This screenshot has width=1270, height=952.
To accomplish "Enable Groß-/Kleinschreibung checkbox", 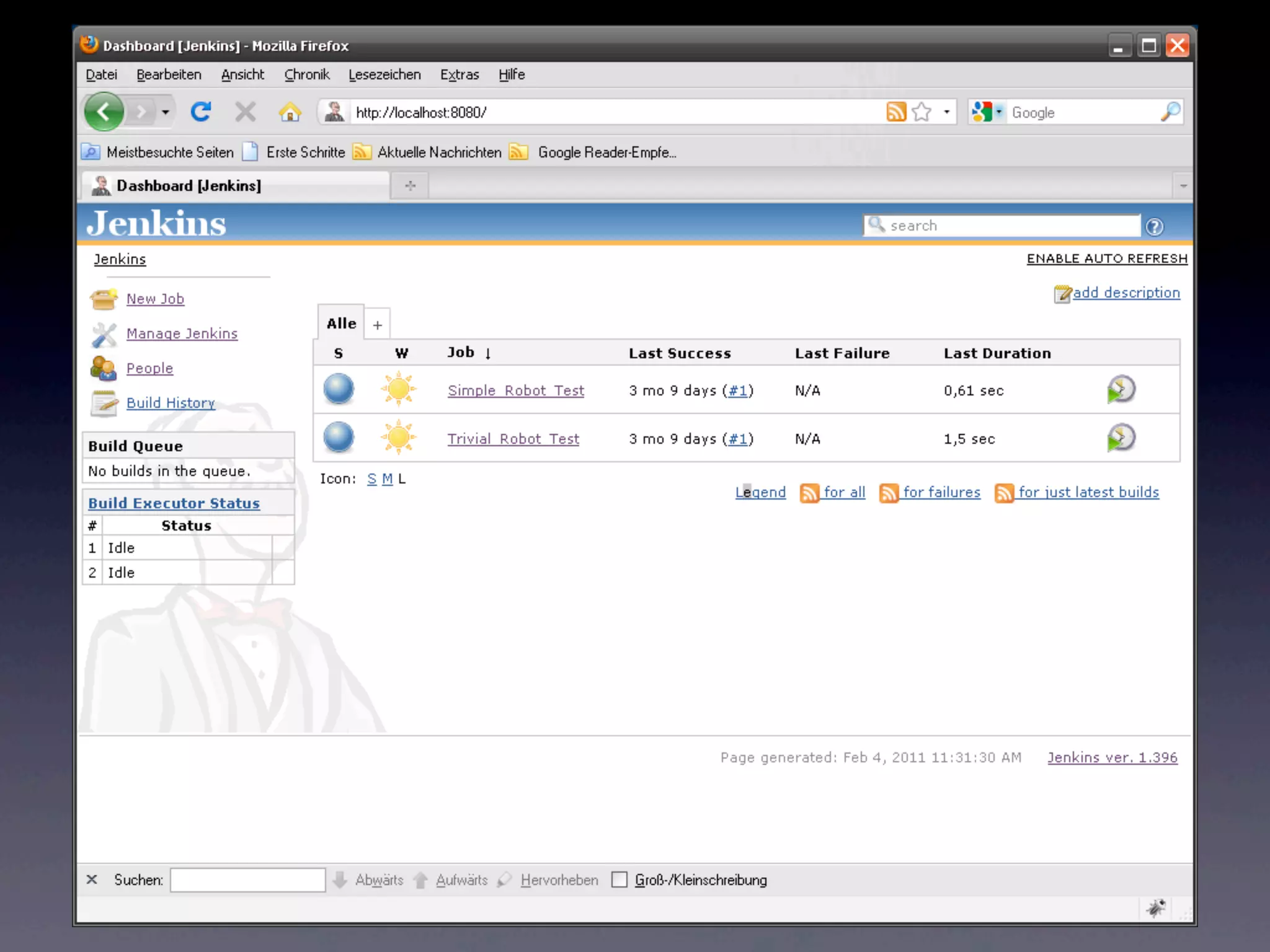I will click(619, 879).
